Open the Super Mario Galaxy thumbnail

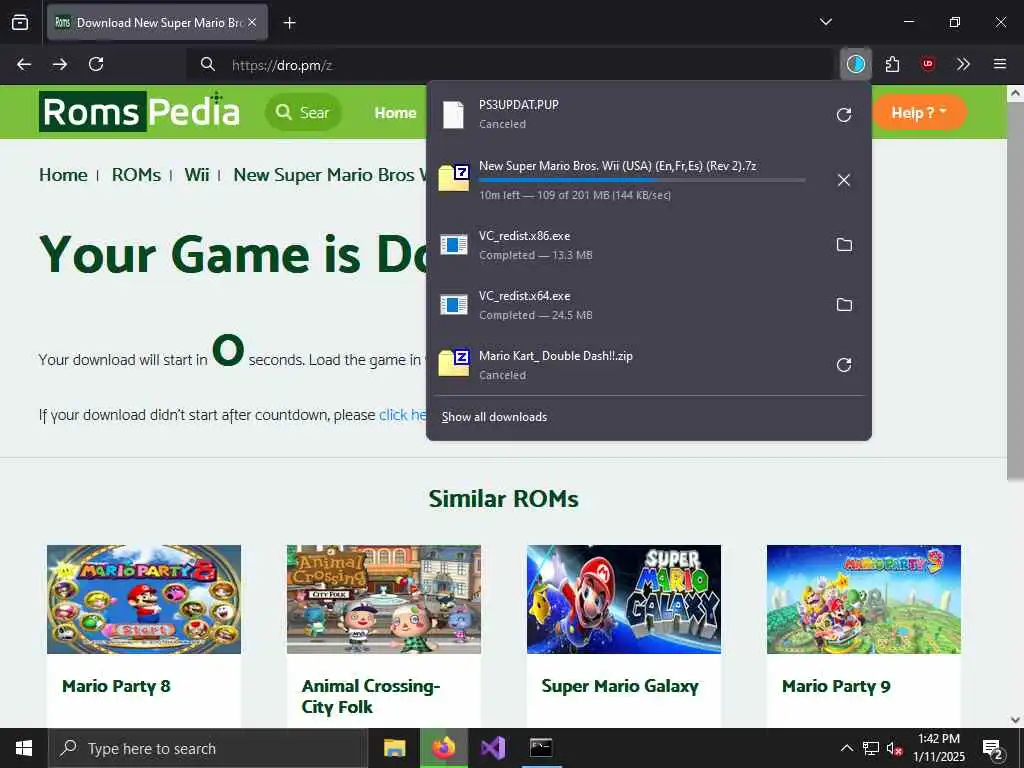coord(624,600)
